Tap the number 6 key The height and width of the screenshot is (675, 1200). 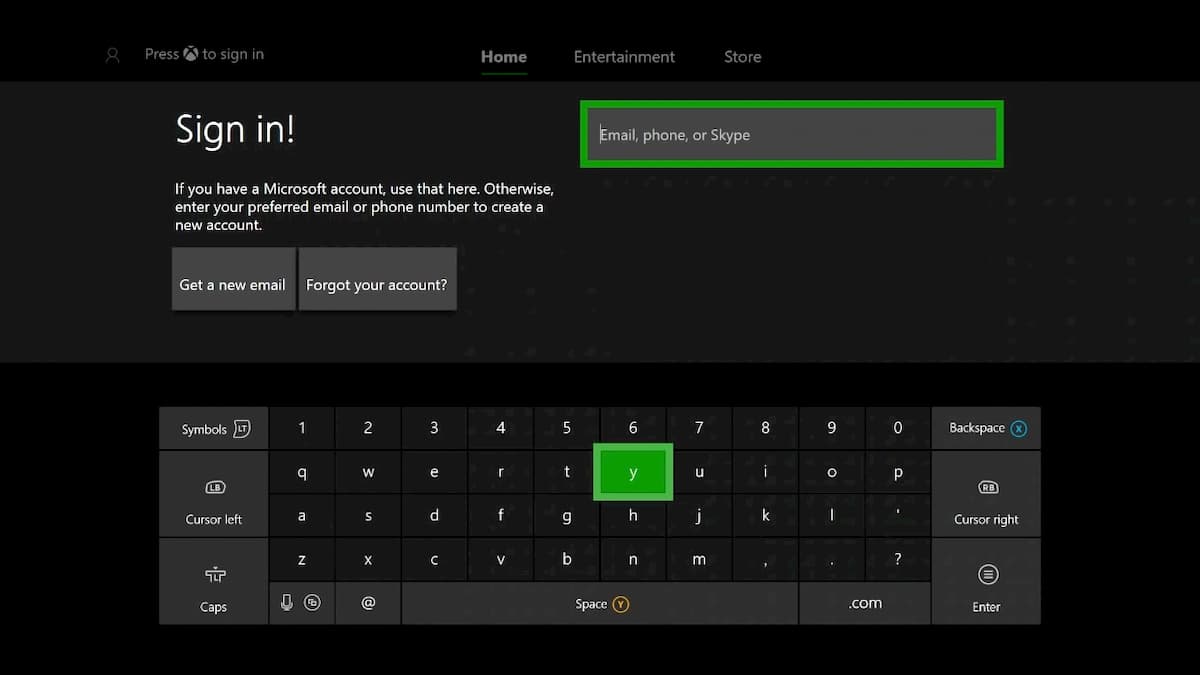pos(633,428)
